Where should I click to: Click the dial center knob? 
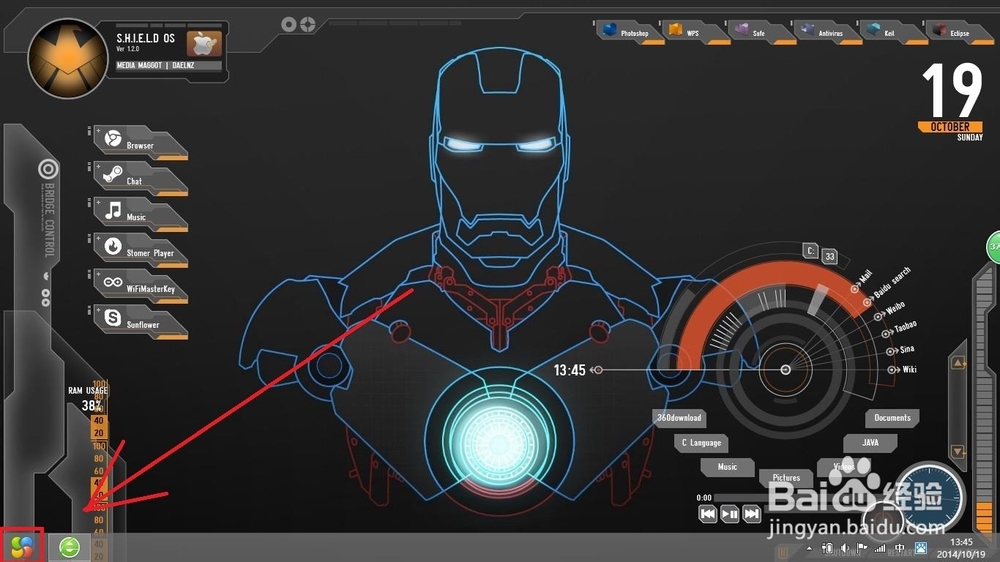pos(786,370)
